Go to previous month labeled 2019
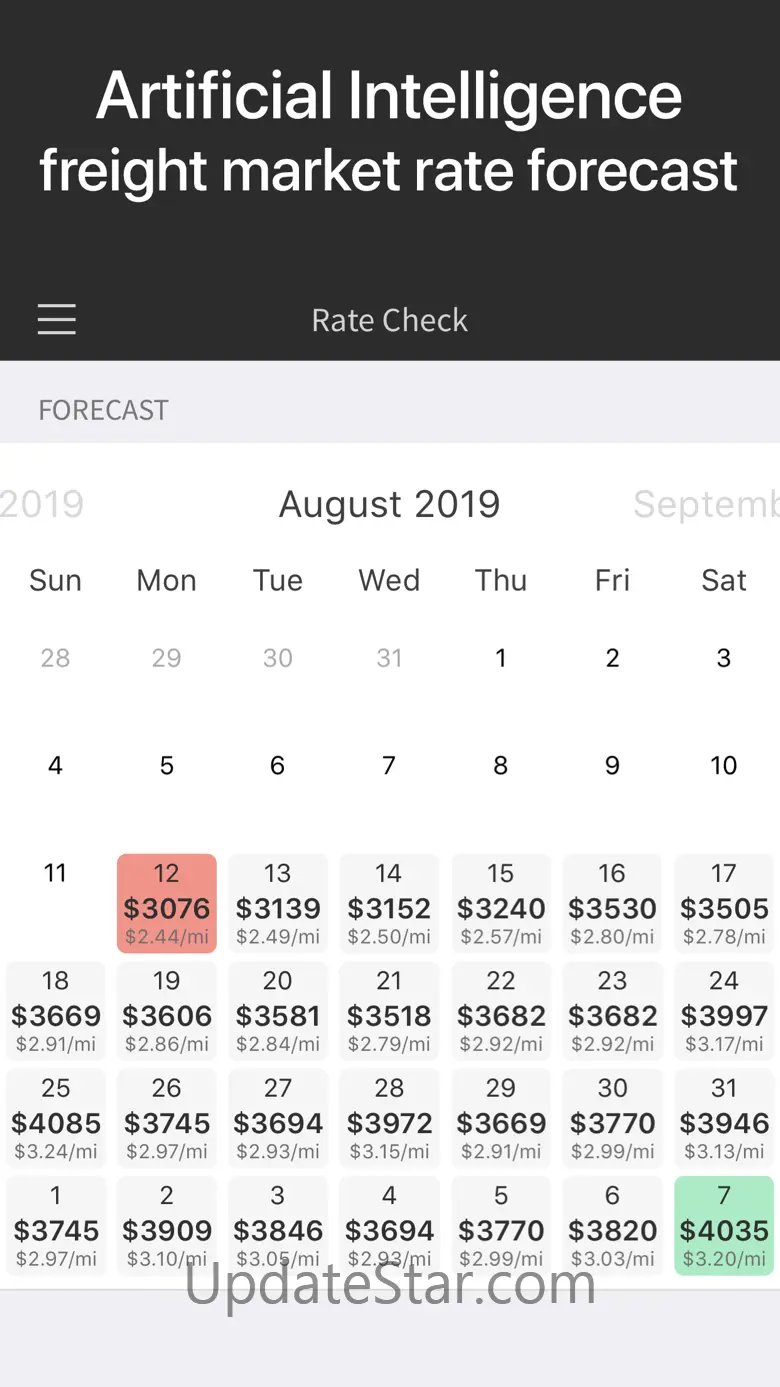Screen dimensions: 780x1387 click(x=42, y=504)
